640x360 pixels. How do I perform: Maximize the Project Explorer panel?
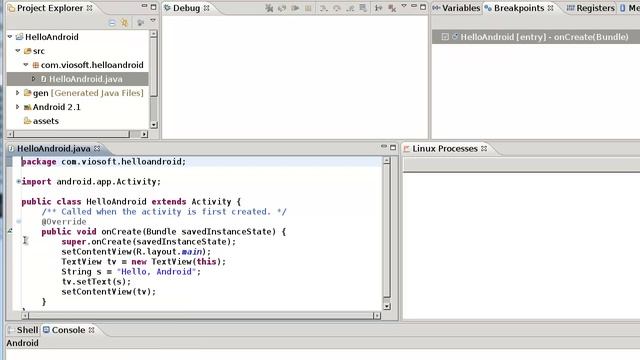coord(153,7)
